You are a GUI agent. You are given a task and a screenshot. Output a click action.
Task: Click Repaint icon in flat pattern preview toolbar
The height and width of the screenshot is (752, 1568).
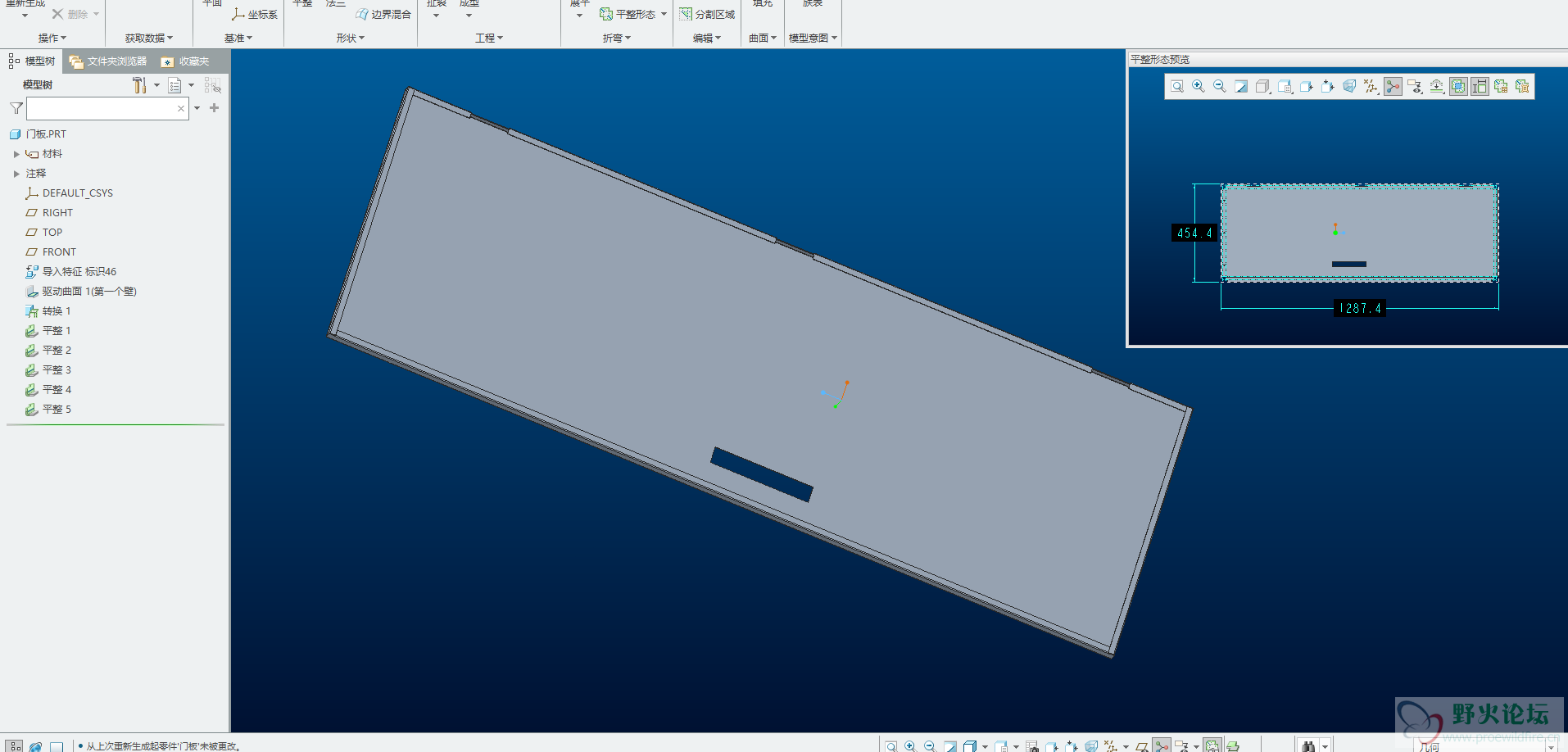pyautogui.click(x=1241, y=86)
